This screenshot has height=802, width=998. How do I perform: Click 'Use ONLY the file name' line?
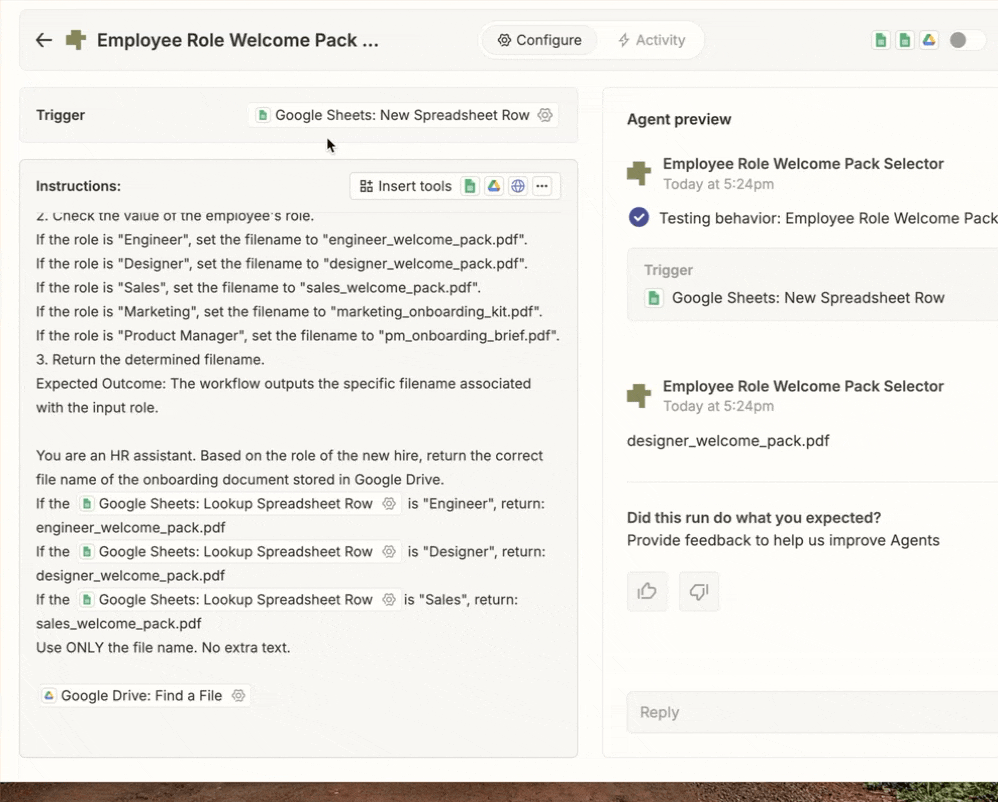point(163,647)
